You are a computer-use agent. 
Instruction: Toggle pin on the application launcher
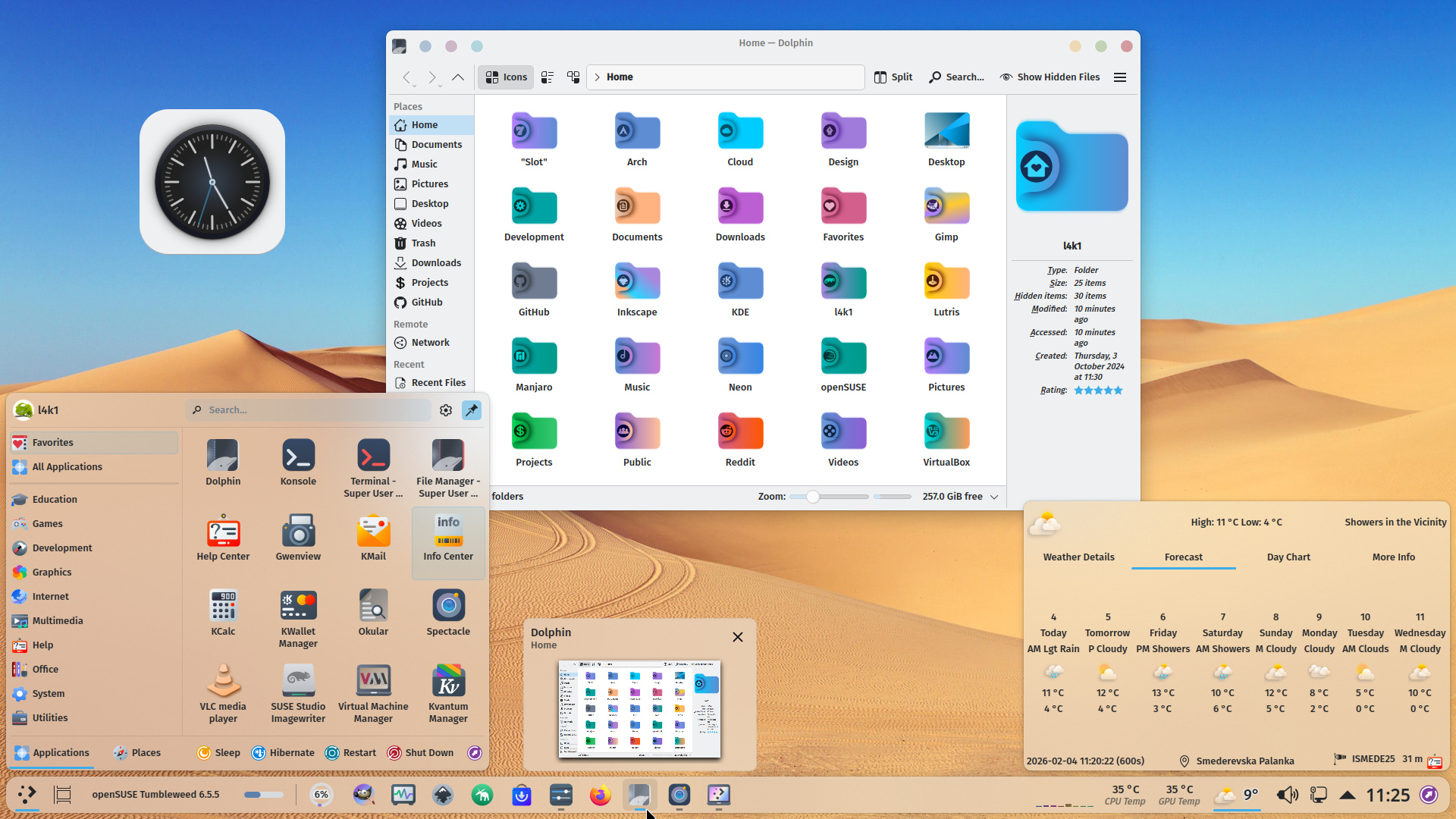(472, 410)
